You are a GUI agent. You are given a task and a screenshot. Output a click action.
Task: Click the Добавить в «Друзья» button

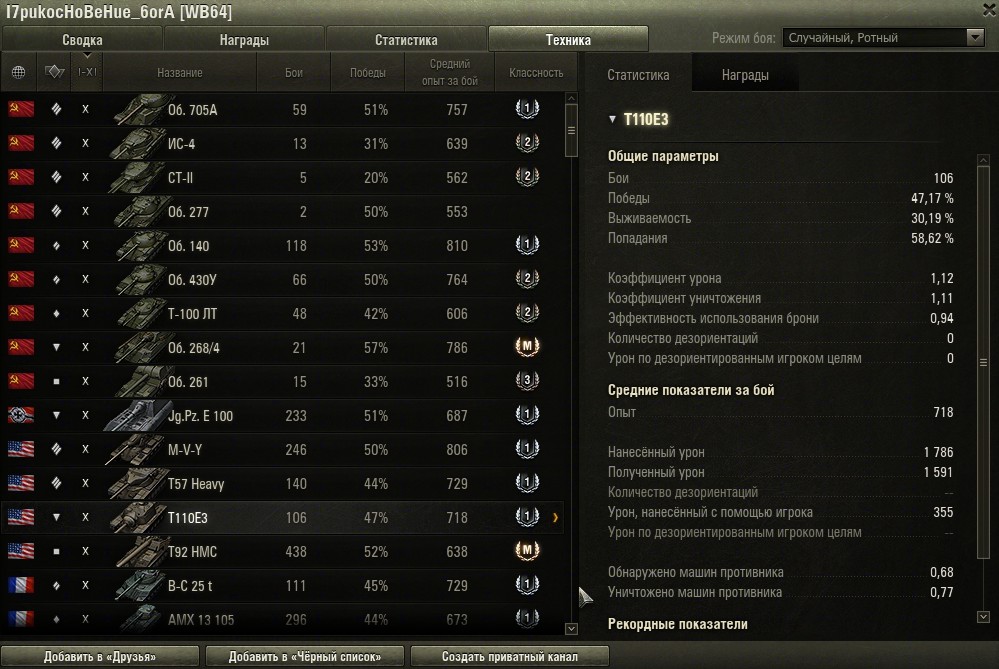(99, 657)
